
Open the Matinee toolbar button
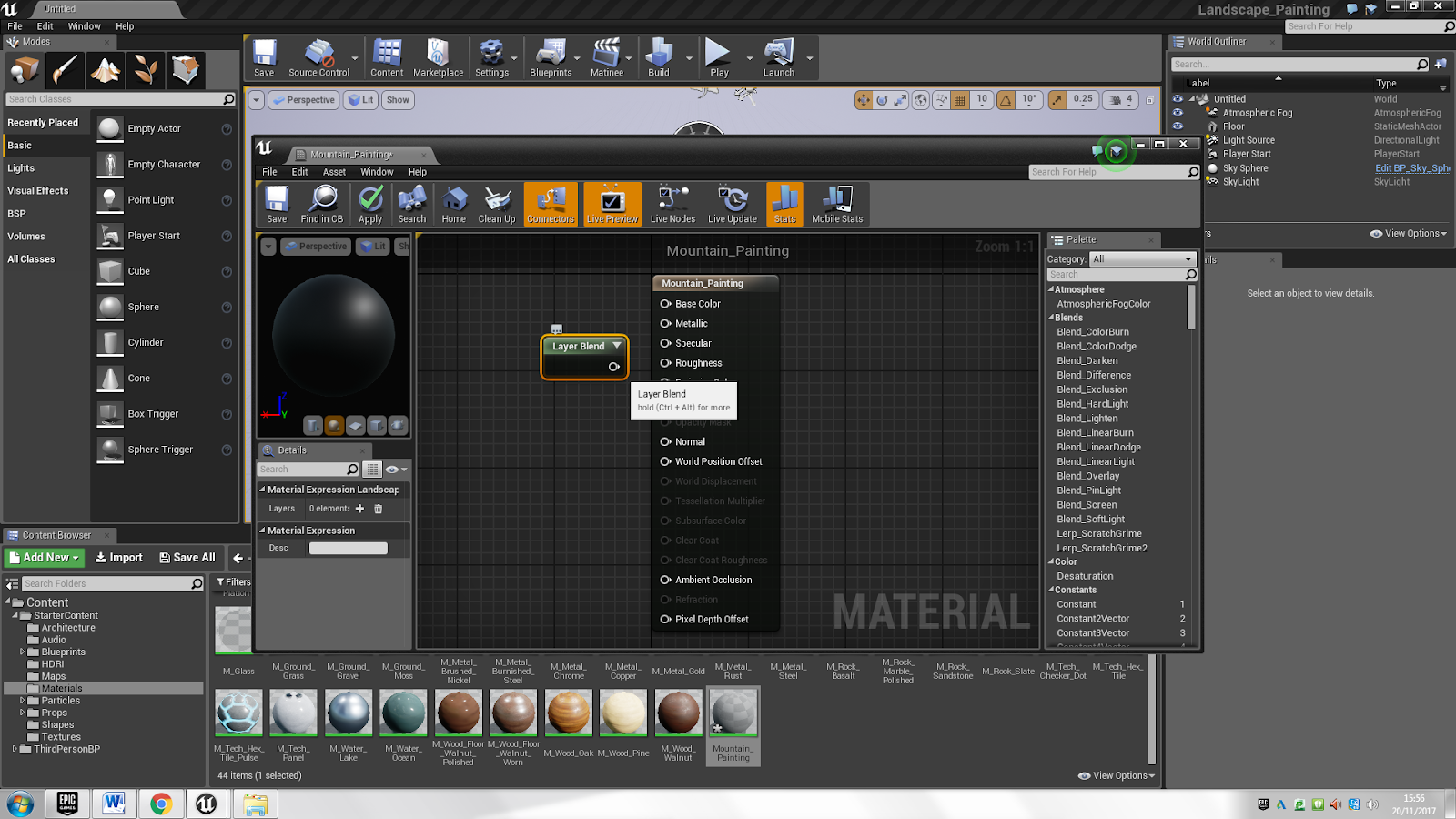pos(607,58)
